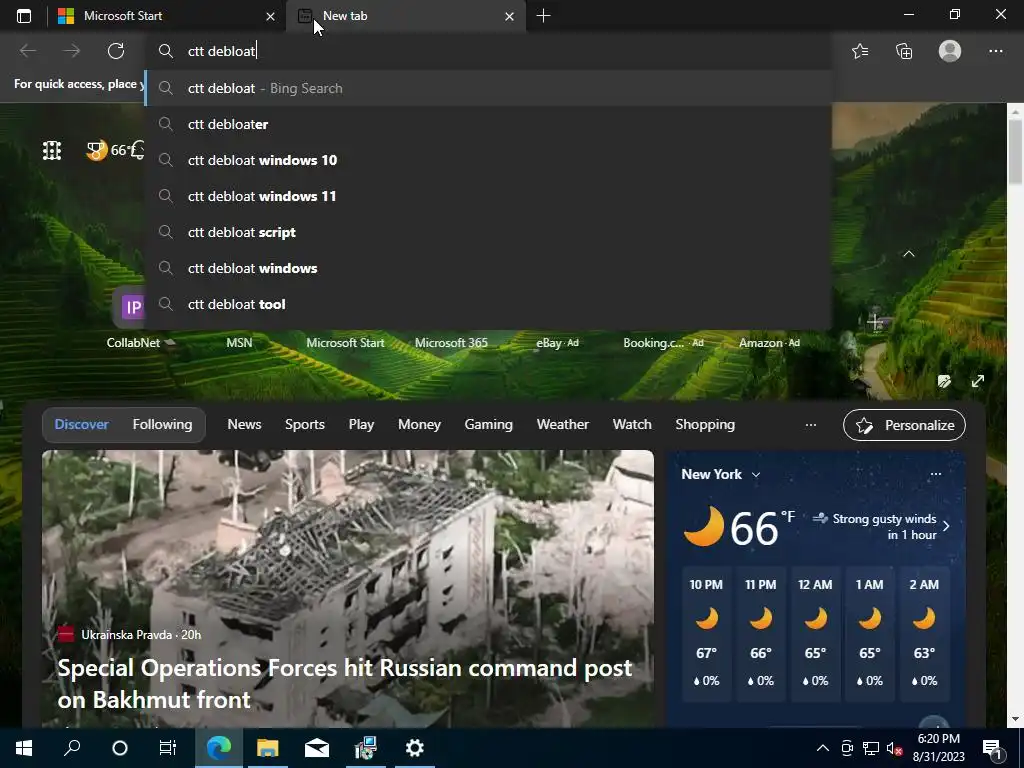Open Mail app from taskbar

click(x=317, y=748)
